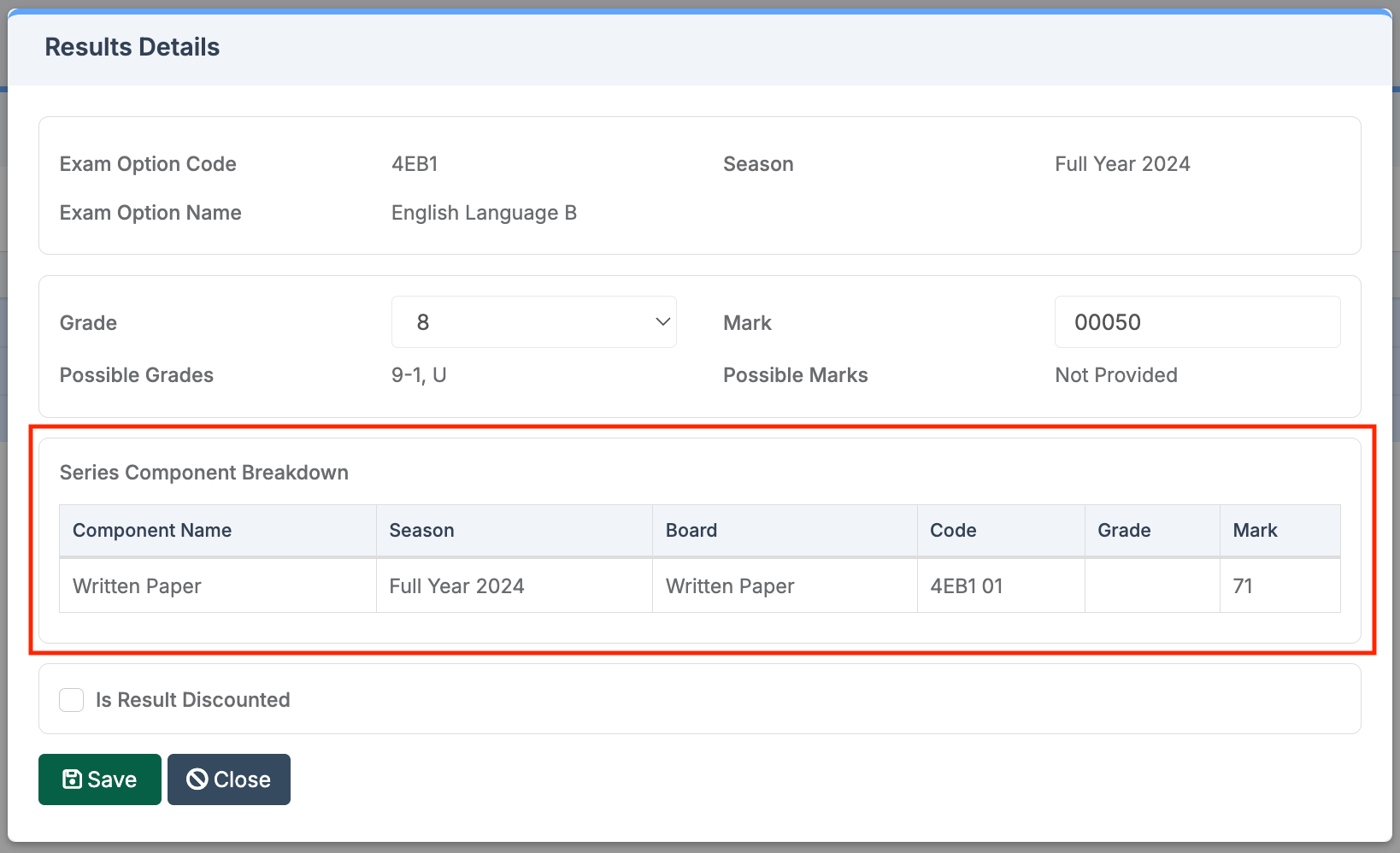Select the Written Paper component name cell
Image resolution: width=1400 pixels, height=853 pixels.
coord(137,586)
